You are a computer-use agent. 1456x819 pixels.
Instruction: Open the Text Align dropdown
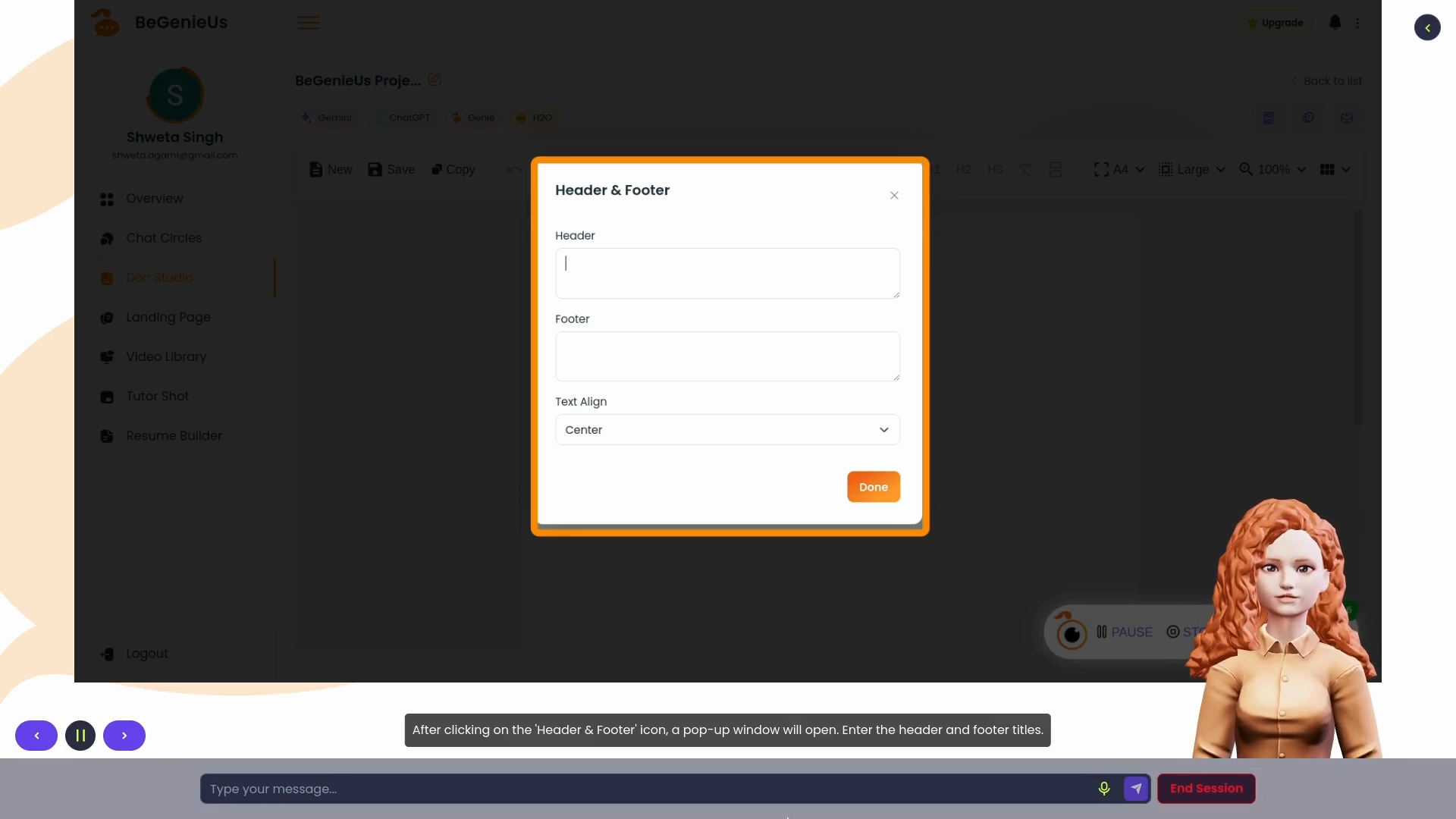tap(727, 430)
